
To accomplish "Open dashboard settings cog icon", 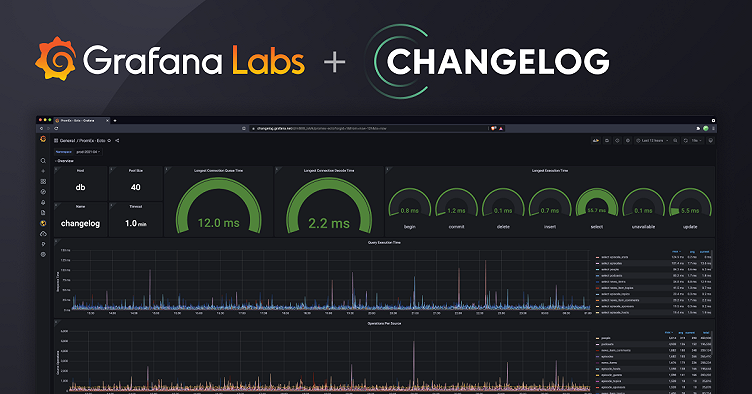I will (x=628, y=140).
